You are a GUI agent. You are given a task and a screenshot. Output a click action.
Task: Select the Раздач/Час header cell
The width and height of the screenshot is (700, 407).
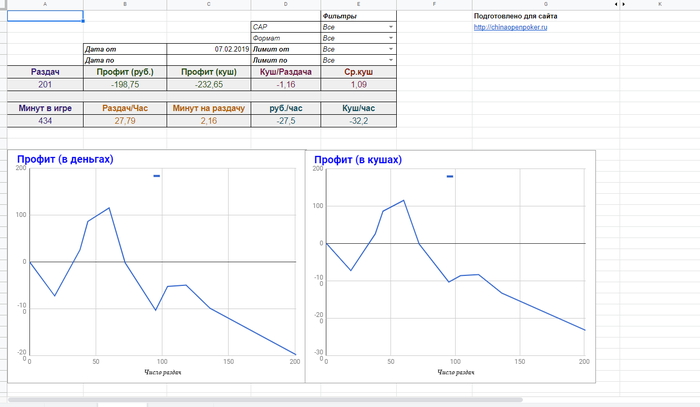125,108
